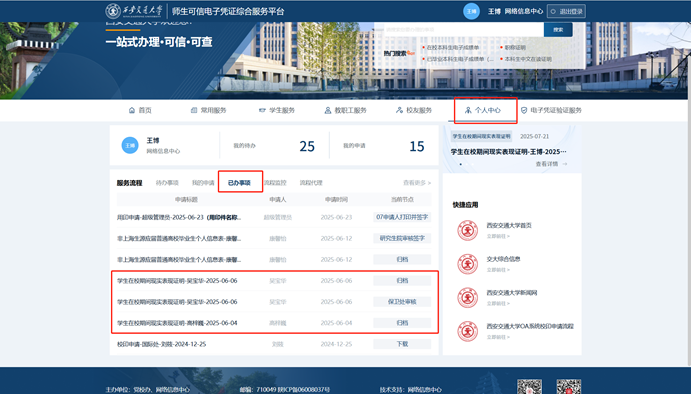This screenshot has height=394, width=691.
Task: Click status 保卫处审核
Action: [402, 302]
